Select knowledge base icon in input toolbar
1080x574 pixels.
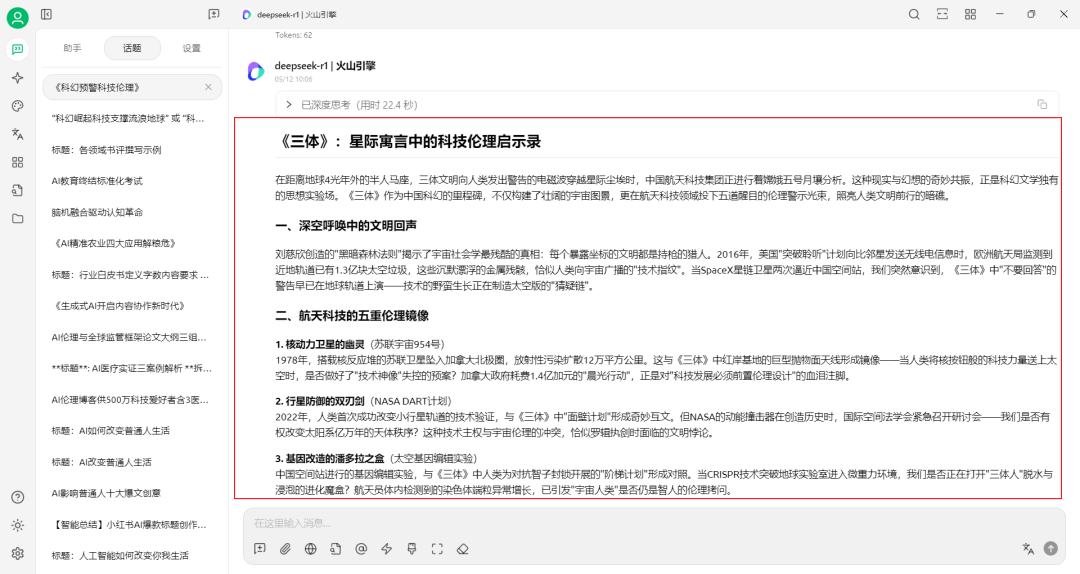(335, 549)
